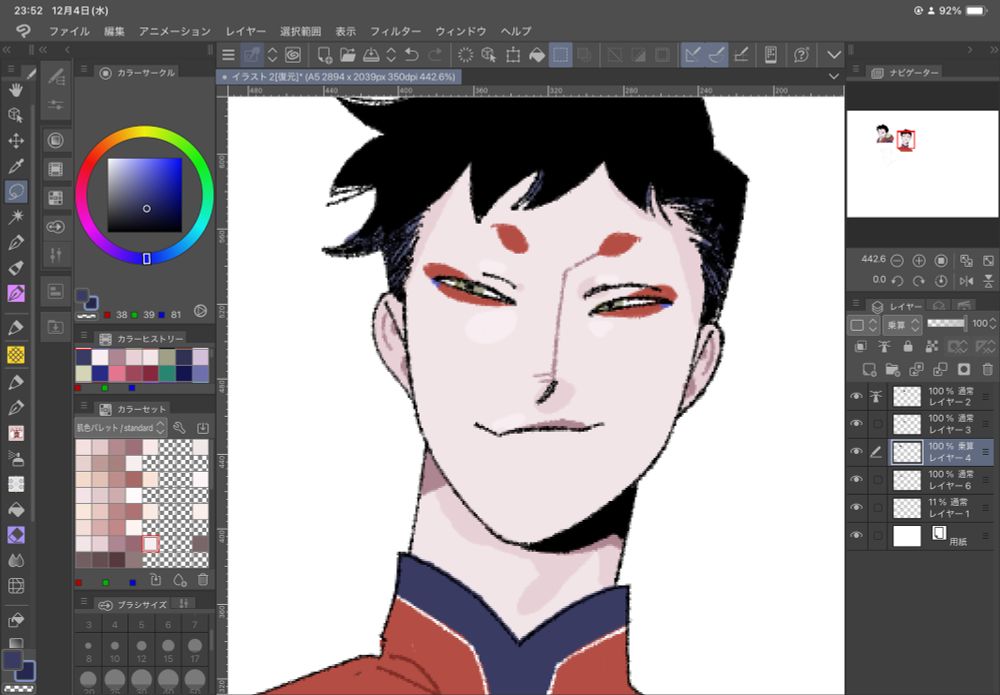The width and height of the screenshot is (1000, 695).
Task: Hide layer レイヤー 1
Action: 857,507
